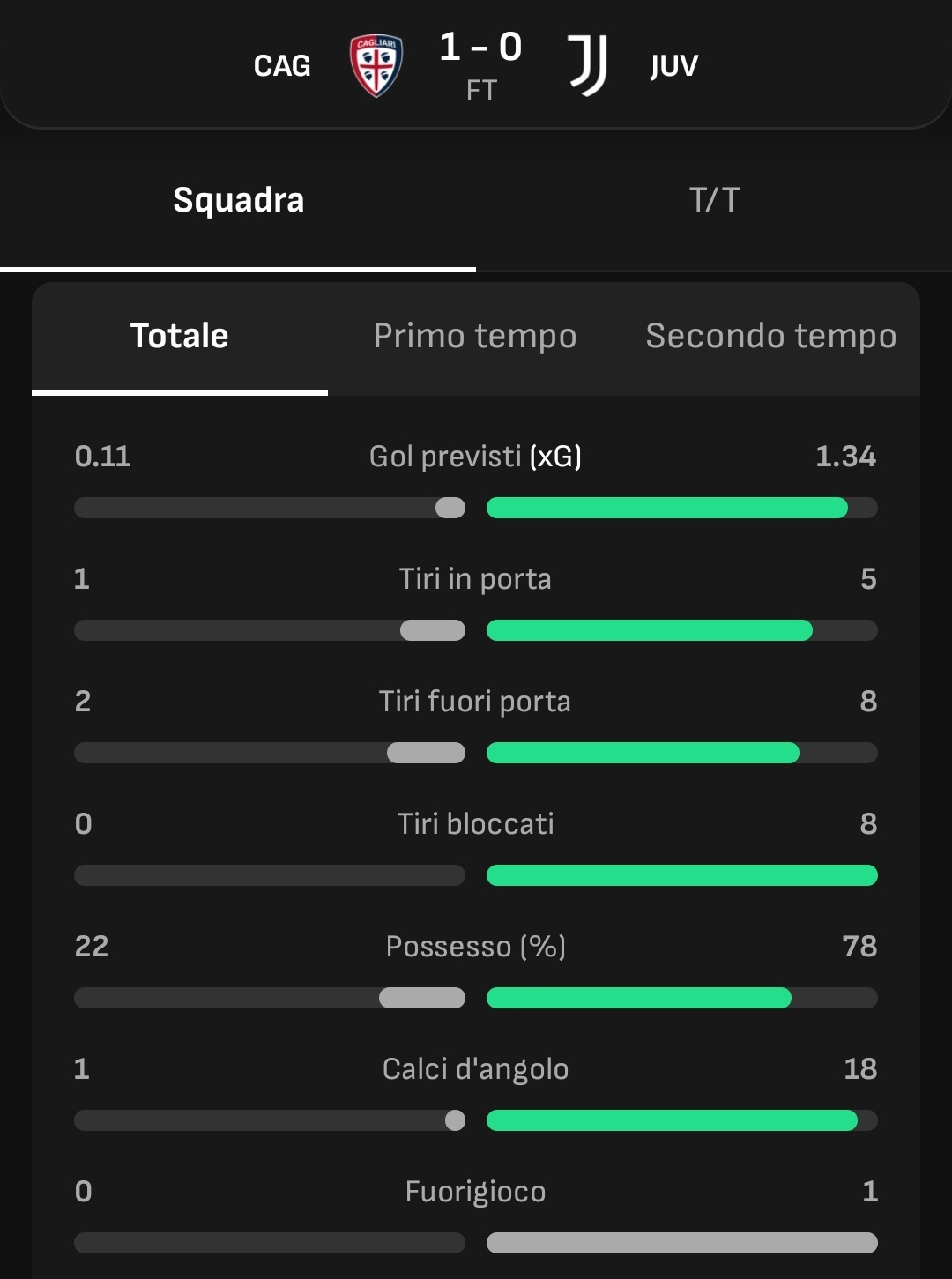
Task: Tap the Possesso (%) label
Action: pos(475,947)
